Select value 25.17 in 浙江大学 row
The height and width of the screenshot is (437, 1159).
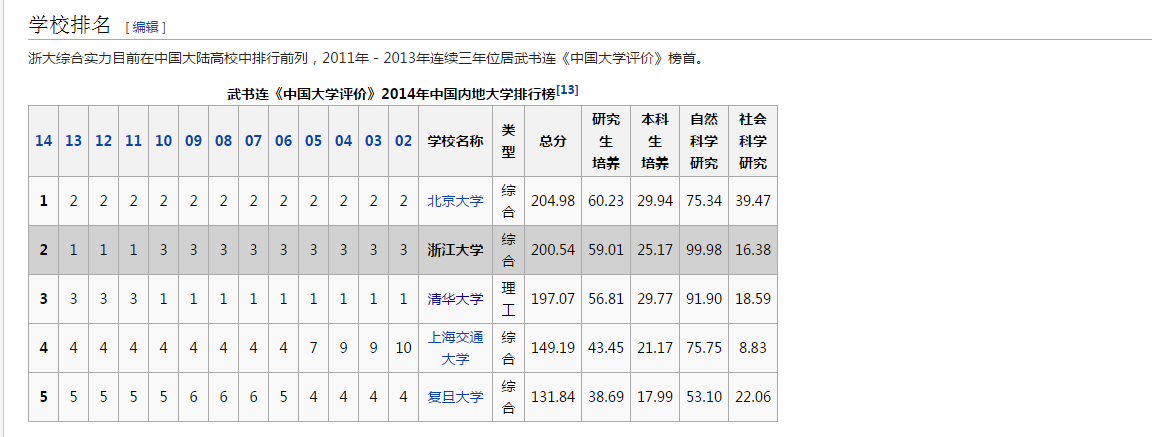click(x=655, y=250)
